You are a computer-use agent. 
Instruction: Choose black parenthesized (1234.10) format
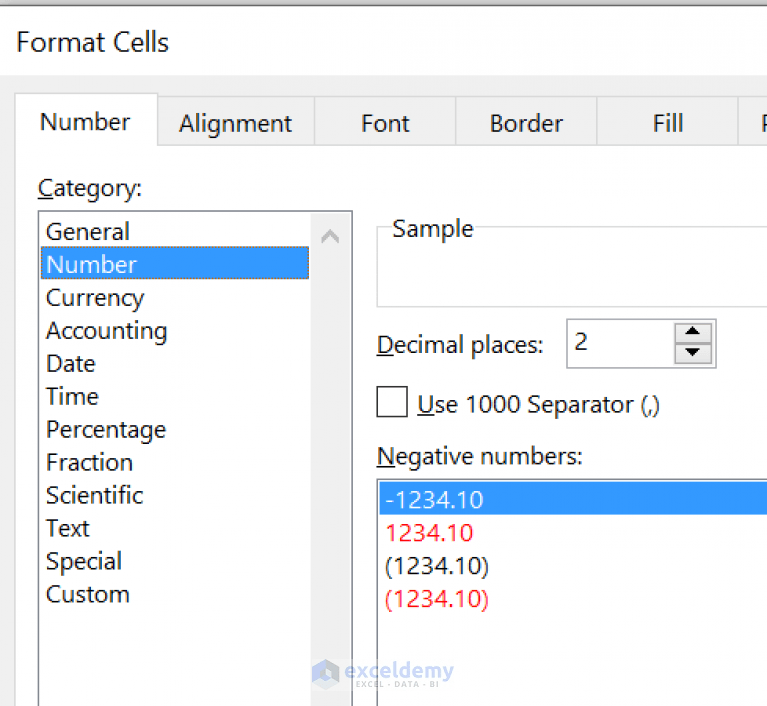coord(437,566)
